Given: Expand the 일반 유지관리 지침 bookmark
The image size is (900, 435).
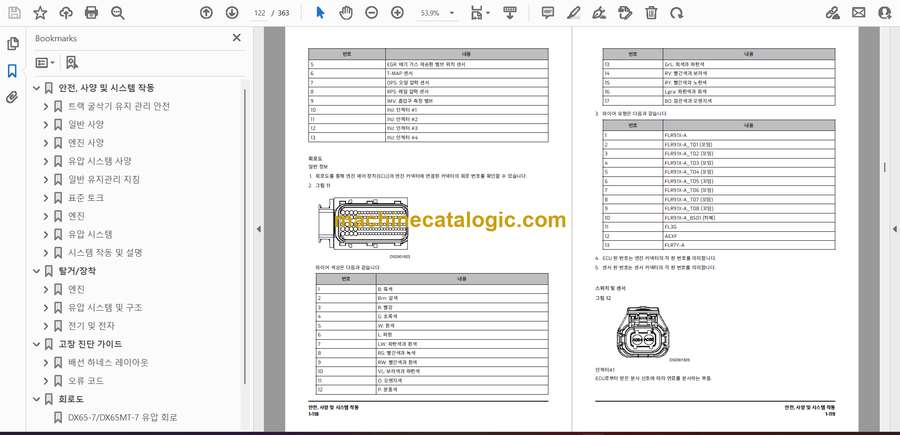Looking at the screenshot, I should point(46,180).
